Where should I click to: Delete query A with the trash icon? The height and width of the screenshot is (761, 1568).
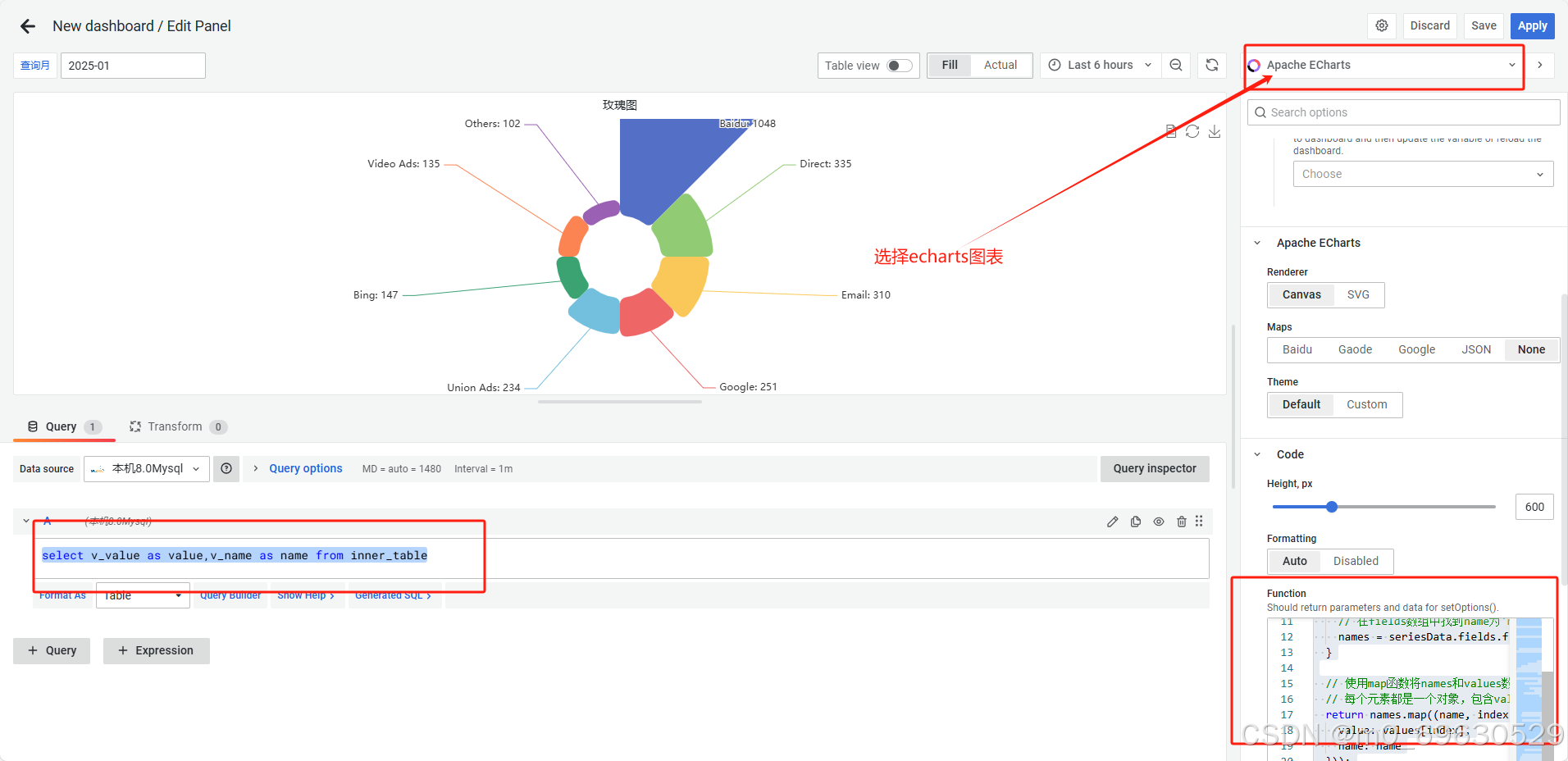click(x=1182, y=522)
